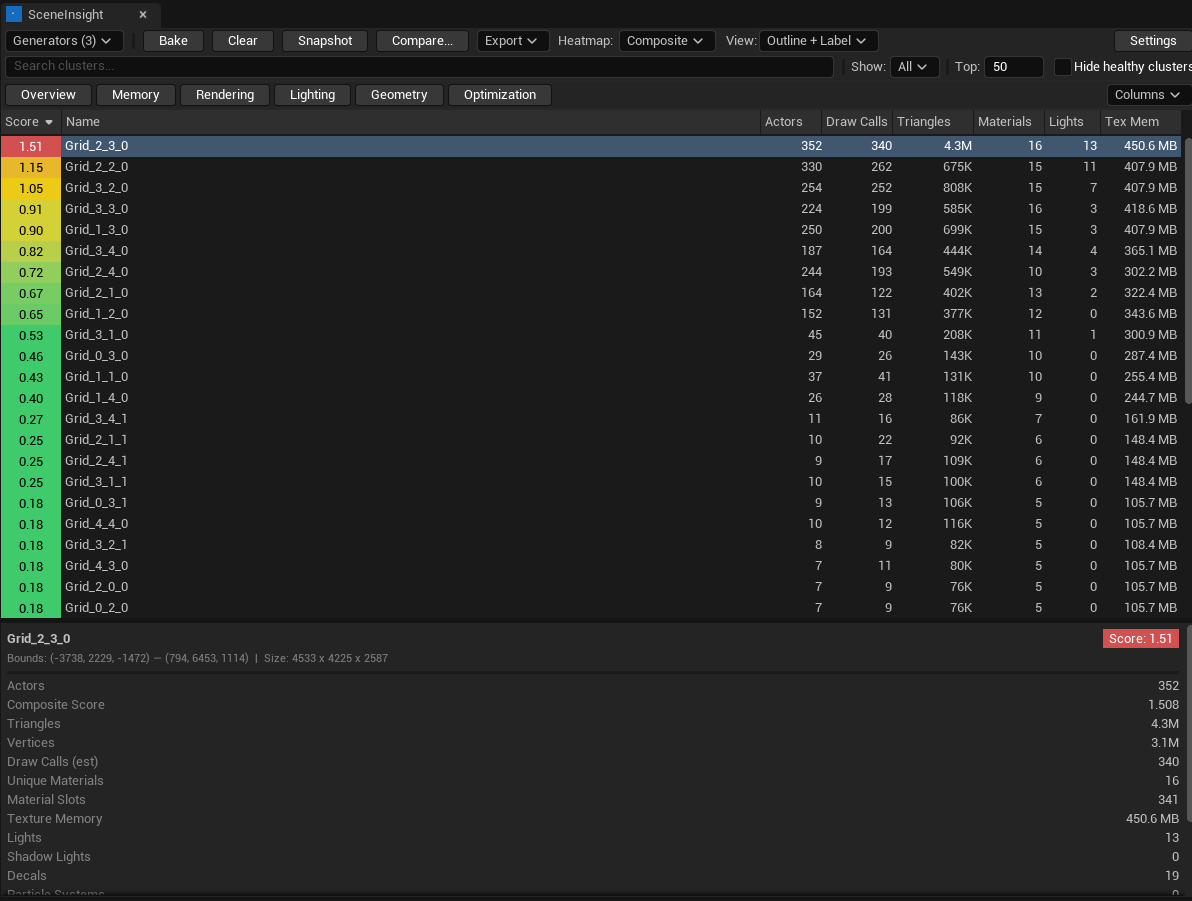This screenshot has width=1192, height=901.
Task: Click the red 1.51 score cell
Action: click(31, 146)
